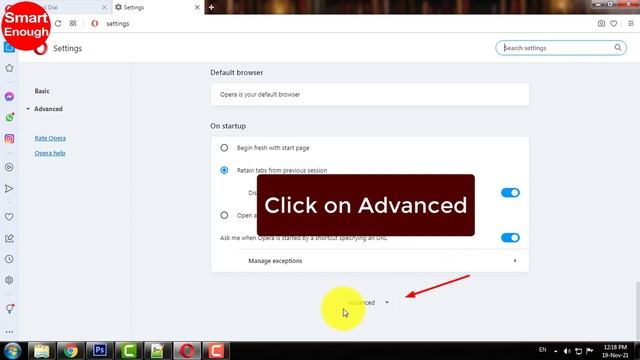The image size is (640, 360).
Task: Open History clock icon in sidebar
Action: 9,259
